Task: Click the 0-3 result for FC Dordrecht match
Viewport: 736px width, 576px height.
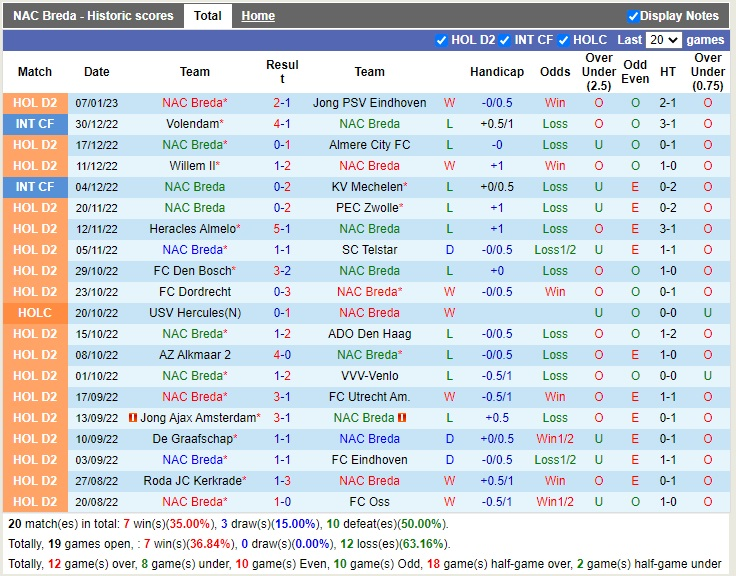Action: (x=282, y=292)
